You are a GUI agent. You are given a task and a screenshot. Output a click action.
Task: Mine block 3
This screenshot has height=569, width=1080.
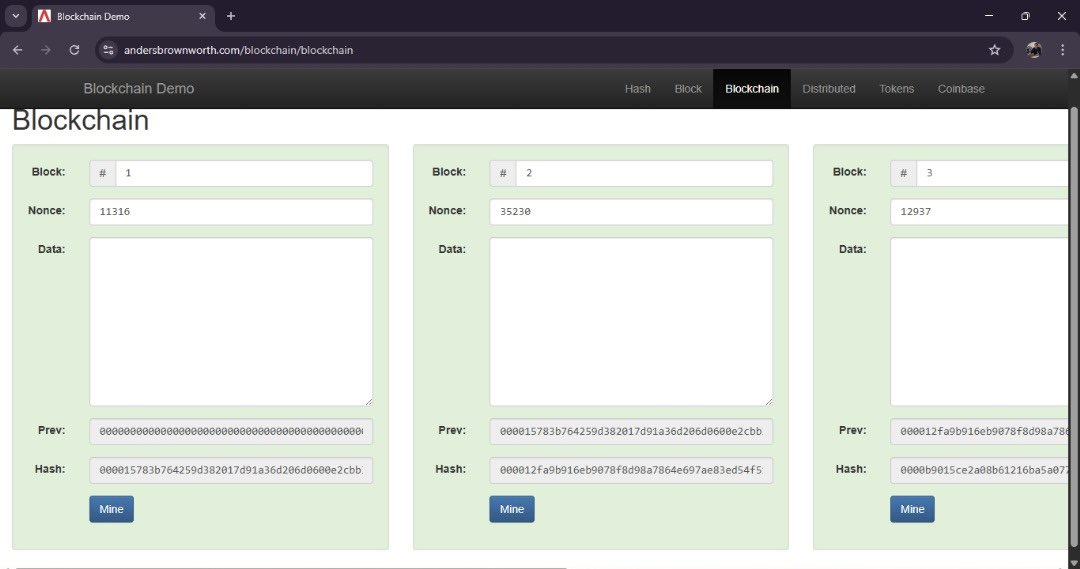(x=912, y=509)
